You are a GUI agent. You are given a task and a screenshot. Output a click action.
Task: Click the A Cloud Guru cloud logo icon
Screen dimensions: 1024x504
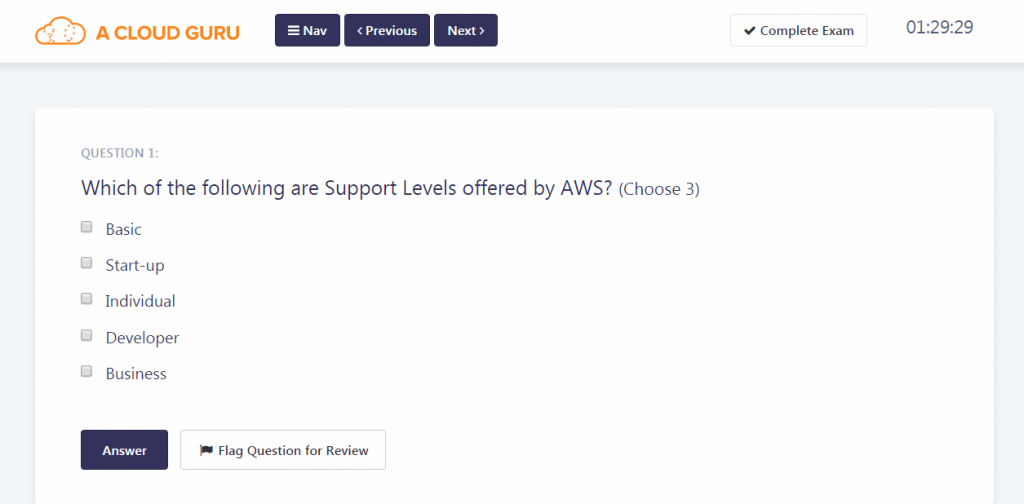coord(60,31)
